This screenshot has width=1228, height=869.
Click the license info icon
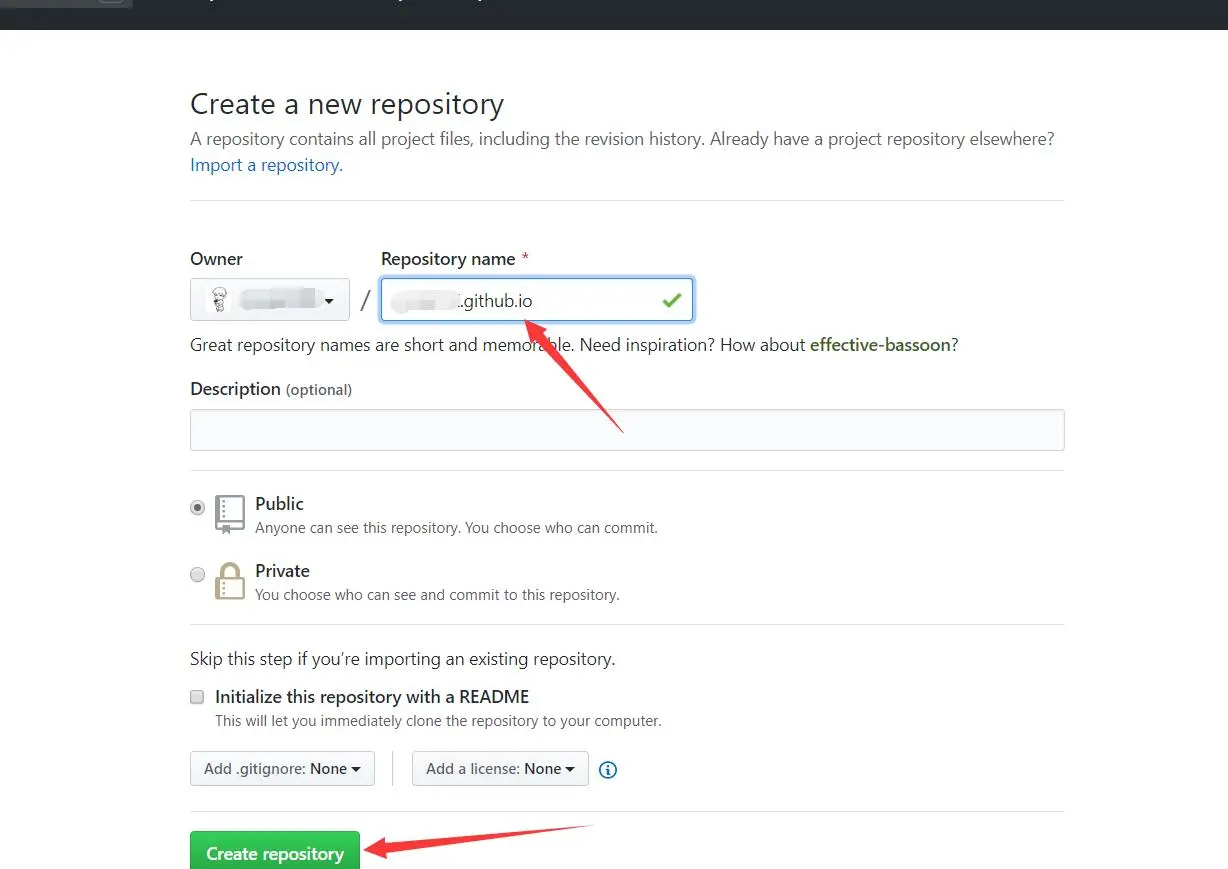tap(608, 770)
